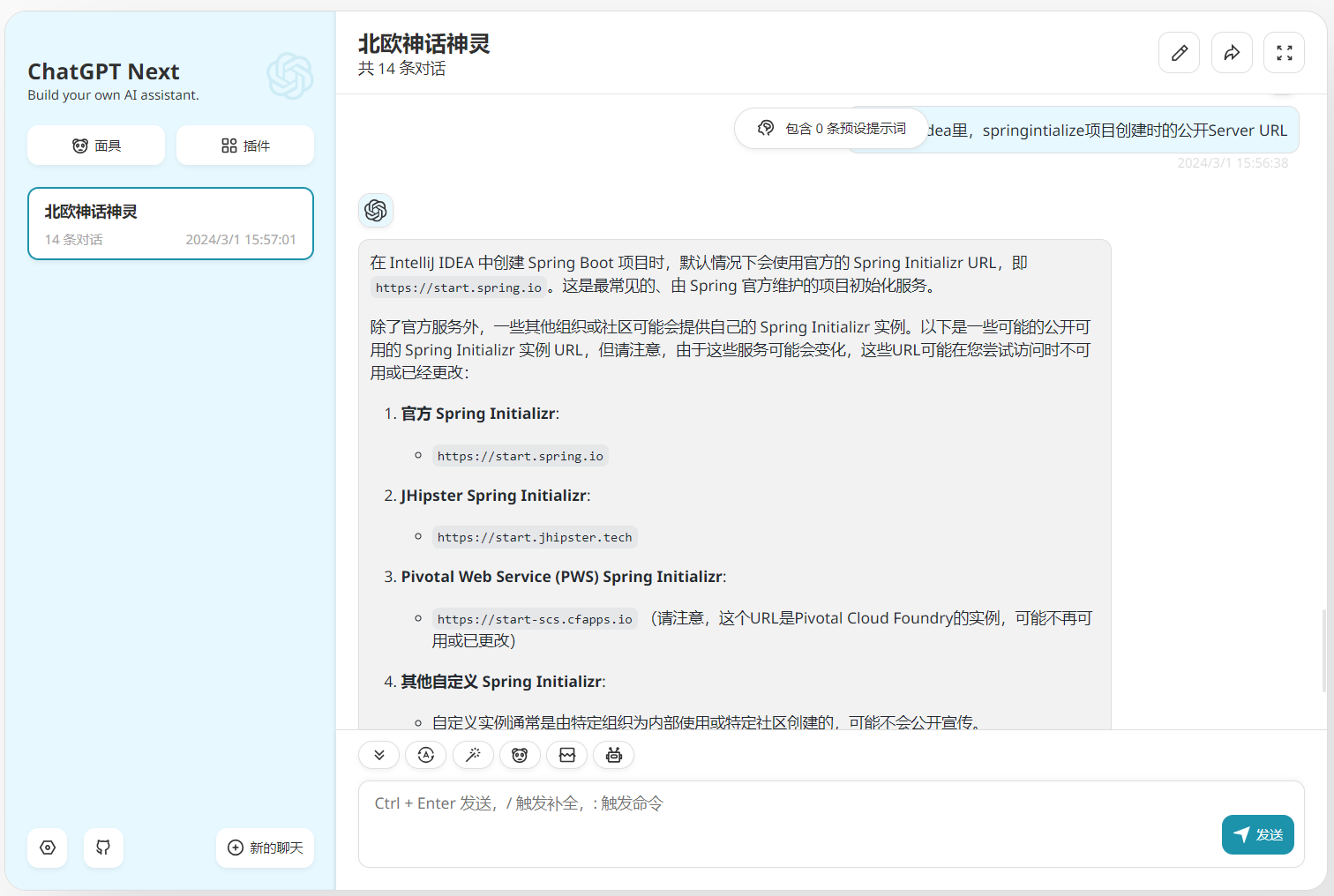Open quick prompts with magic wand icon
This screenshot has height=896, width=1334.
(x=473, y=755)
